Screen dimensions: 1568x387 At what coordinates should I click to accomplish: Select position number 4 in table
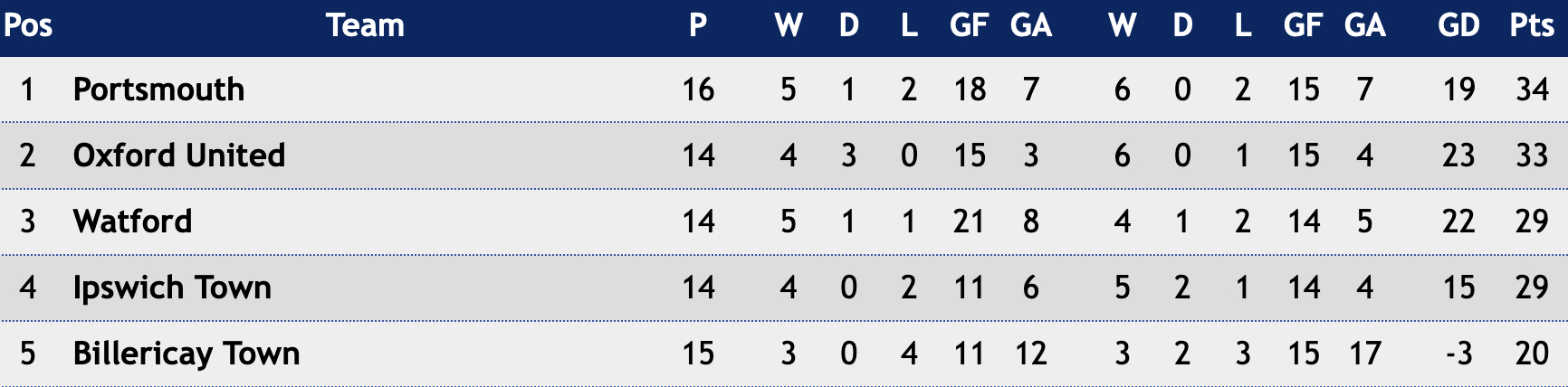pyautogui.click(x=28, y=288)
